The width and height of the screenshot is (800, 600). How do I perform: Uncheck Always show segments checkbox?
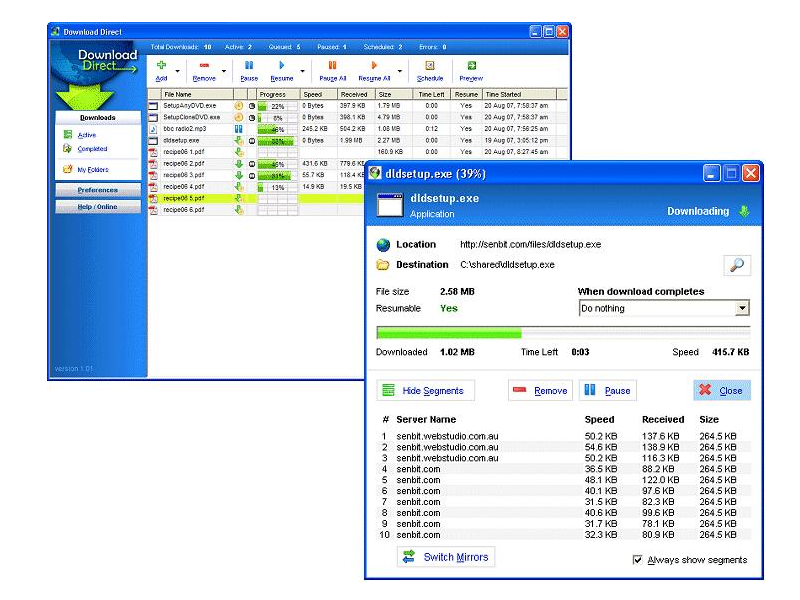pyautogui.click(x=638, y=560)
